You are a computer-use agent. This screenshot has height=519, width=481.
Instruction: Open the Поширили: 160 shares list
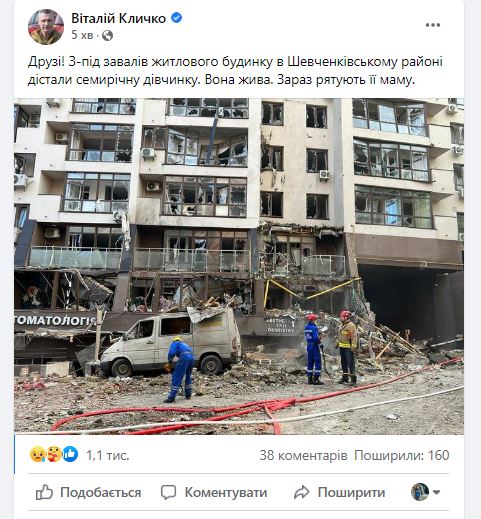402,455
